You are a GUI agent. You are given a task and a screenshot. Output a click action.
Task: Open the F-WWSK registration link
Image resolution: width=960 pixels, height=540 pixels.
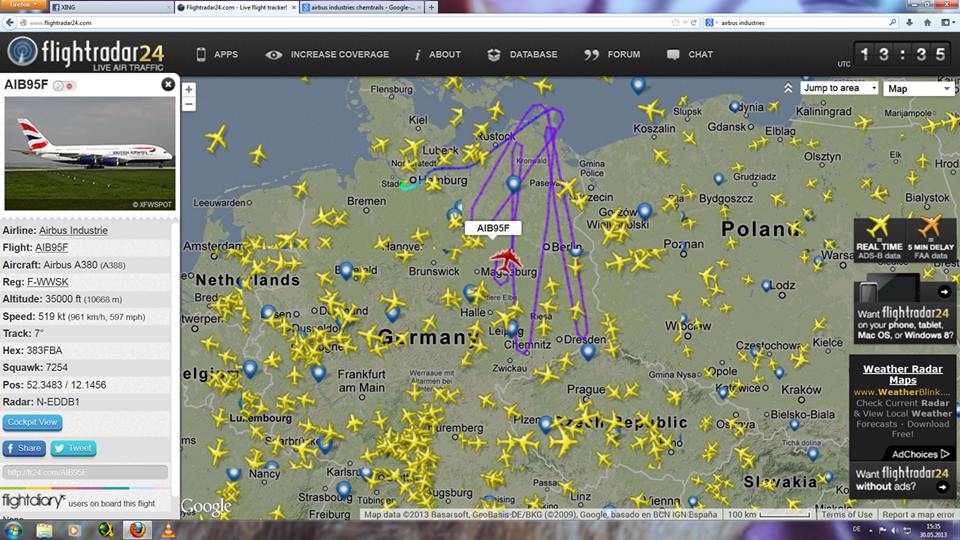[48, 282]
